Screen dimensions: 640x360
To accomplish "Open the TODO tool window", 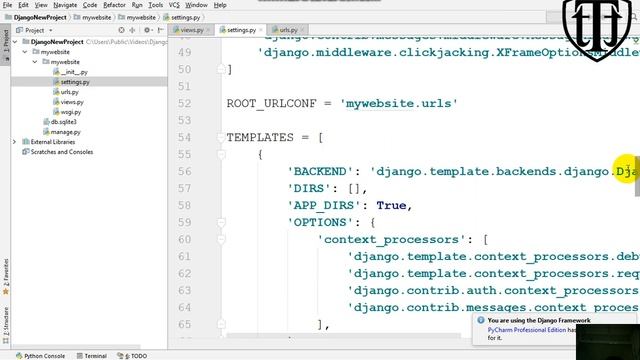I will pyautogui.click(x=132, y=356).
